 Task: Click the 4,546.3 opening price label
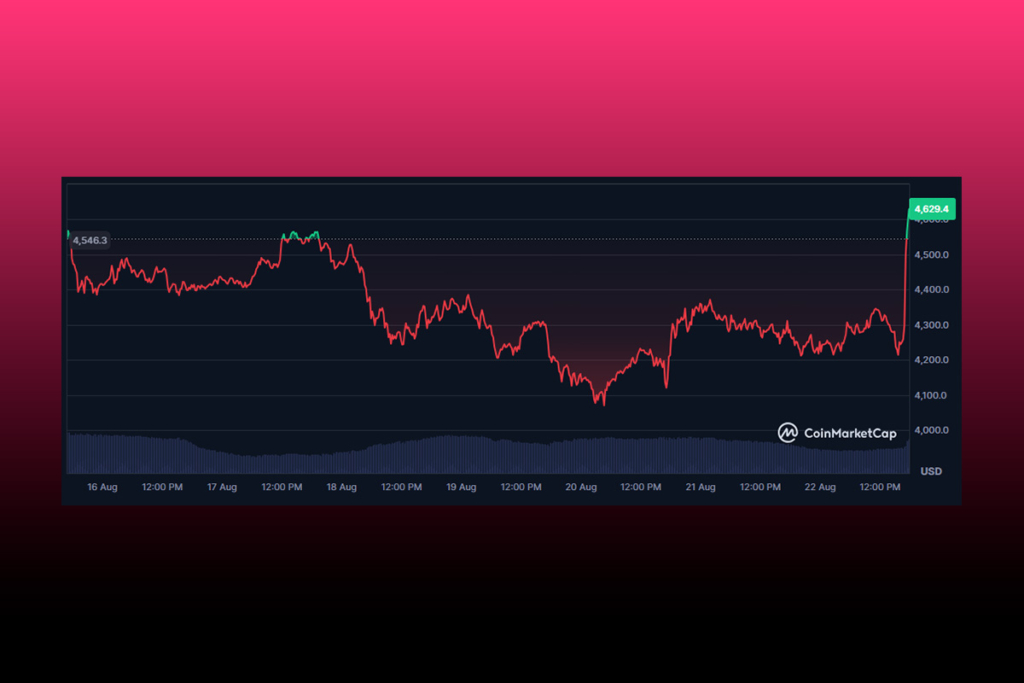[x=90, y=240]
